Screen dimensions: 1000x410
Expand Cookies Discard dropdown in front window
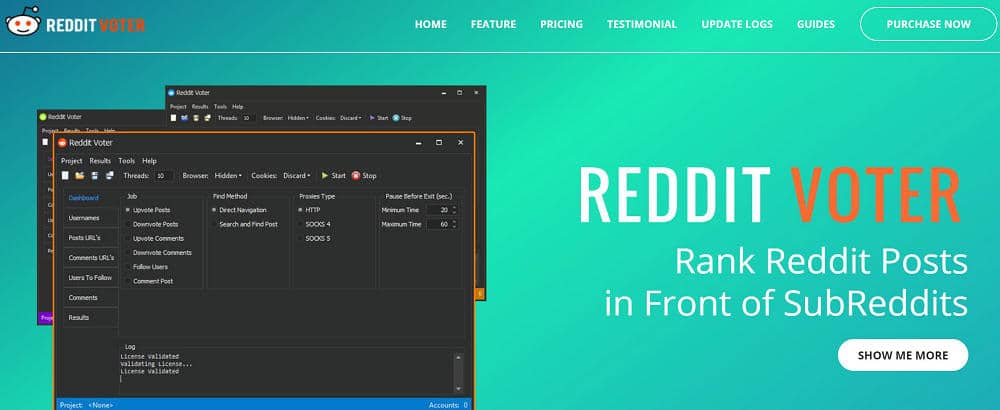click(x=297, y=175)
